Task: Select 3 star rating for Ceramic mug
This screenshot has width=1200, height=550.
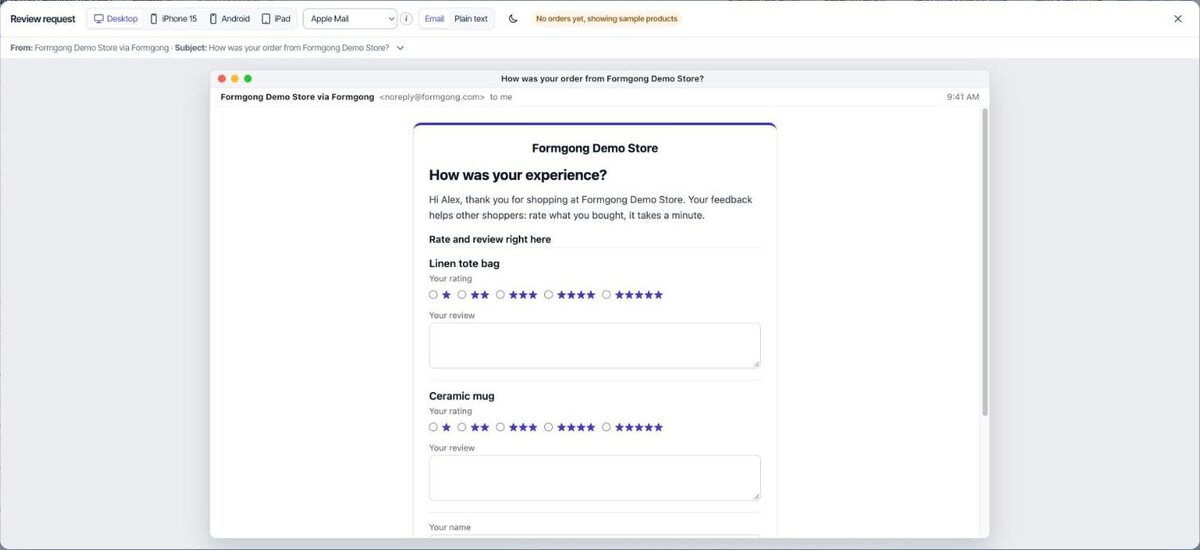Action: coord(500,427)
